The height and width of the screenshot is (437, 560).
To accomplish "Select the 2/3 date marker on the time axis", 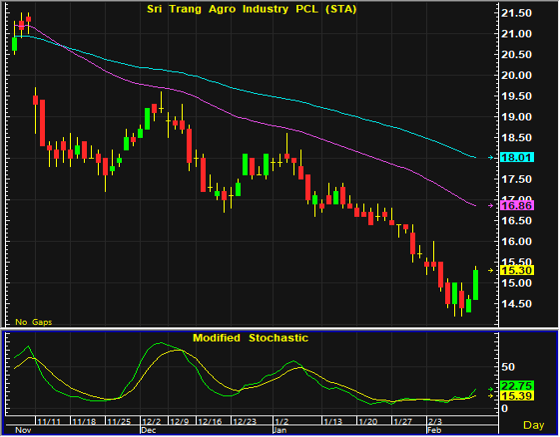I will (435, 421).
